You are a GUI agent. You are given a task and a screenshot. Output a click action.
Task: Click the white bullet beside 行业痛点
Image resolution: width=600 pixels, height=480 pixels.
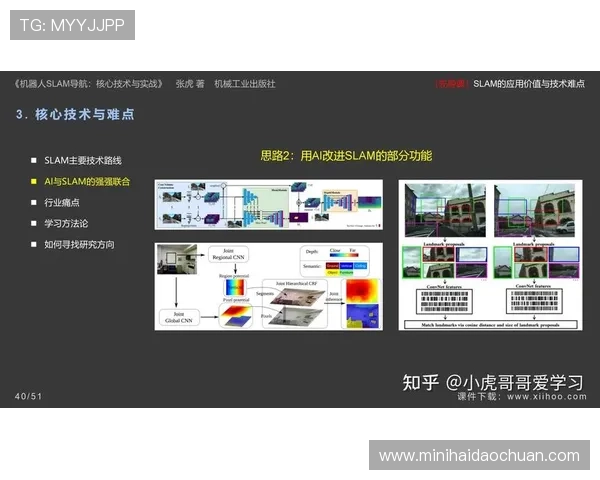point(34,202)
